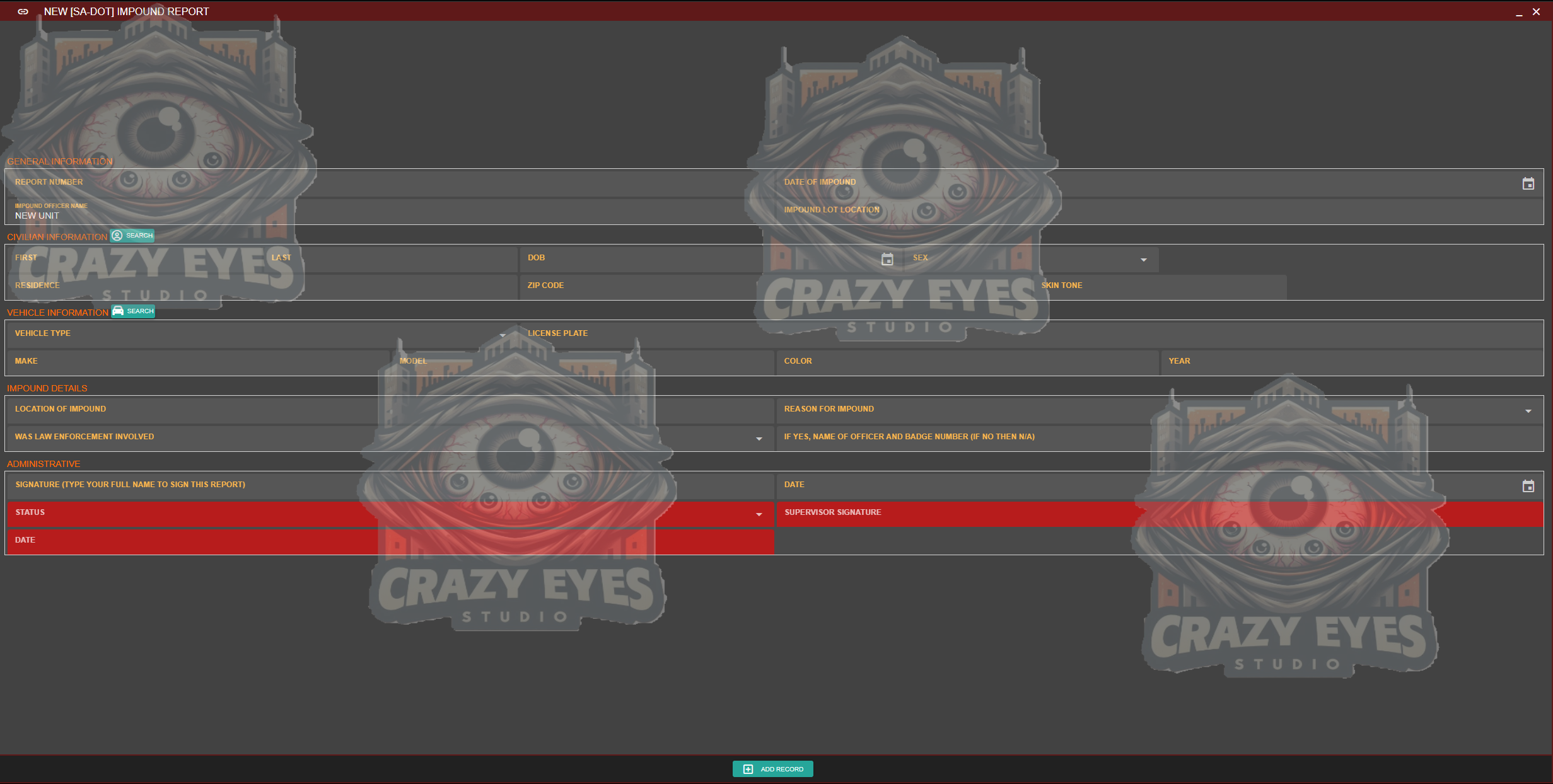Focus the vehicle Year field
1553x784 pixels.
(x=1352, y=363)
